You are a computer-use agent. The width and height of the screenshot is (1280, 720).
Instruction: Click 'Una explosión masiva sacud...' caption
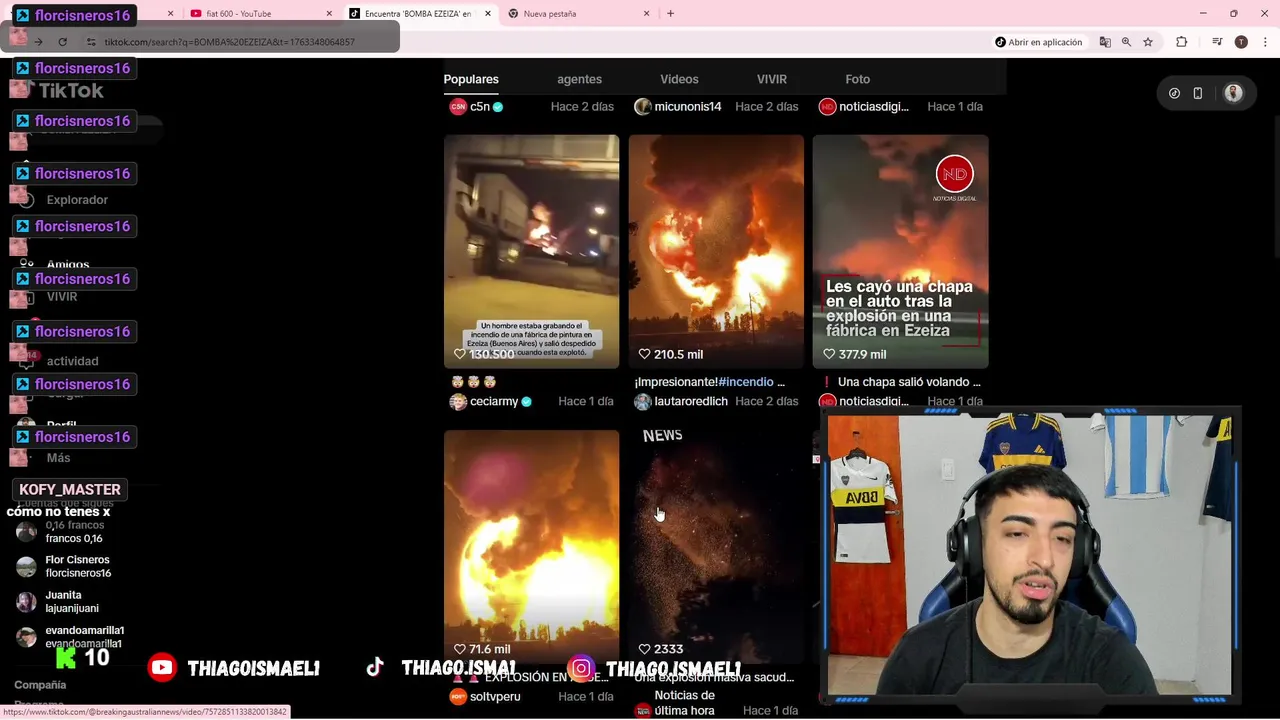pos(714,677)
